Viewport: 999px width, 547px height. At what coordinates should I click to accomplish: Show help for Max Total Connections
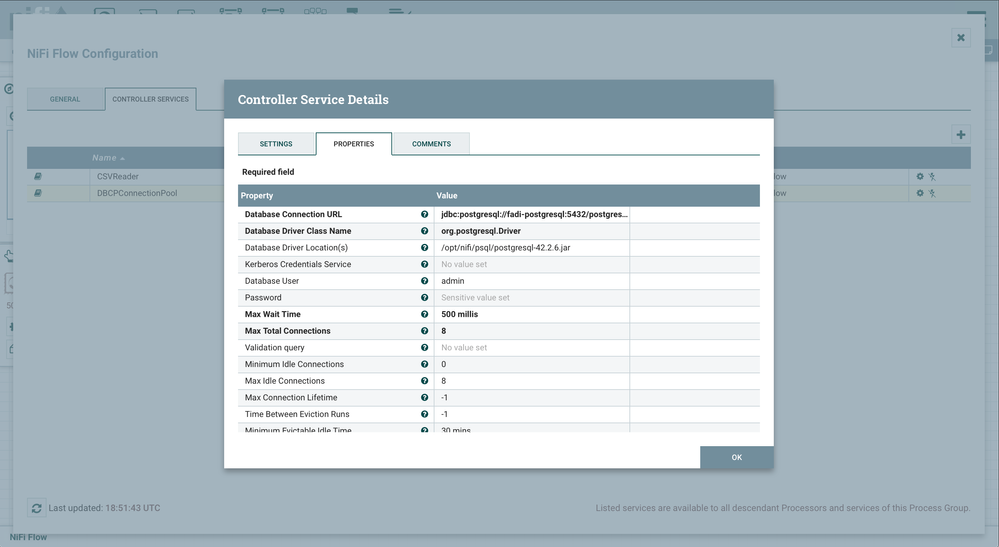point(424,331)
